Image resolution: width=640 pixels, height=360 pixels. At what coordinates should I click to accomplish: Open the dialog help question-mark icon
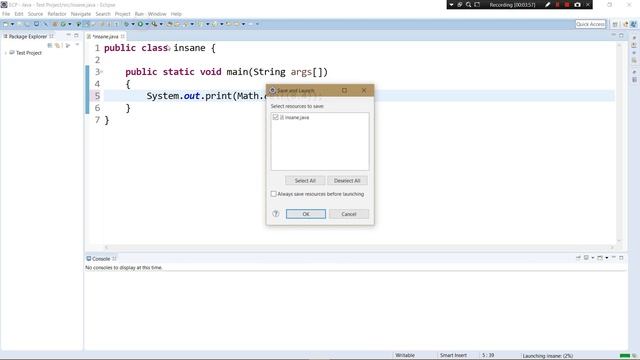tap(276, 213)
